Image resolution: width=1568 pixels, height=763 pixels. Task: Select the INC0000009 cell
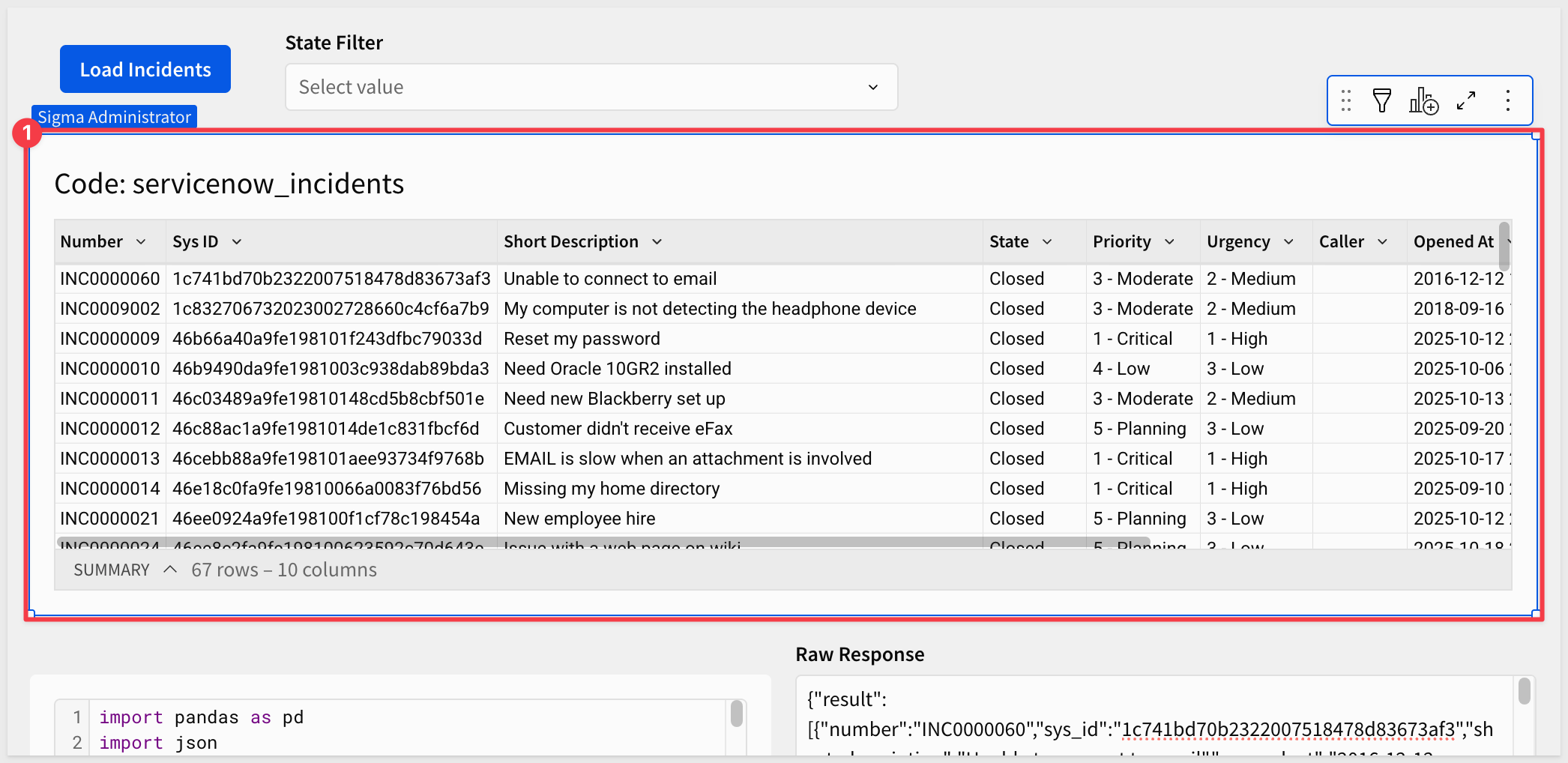click(x=109, y=339)
